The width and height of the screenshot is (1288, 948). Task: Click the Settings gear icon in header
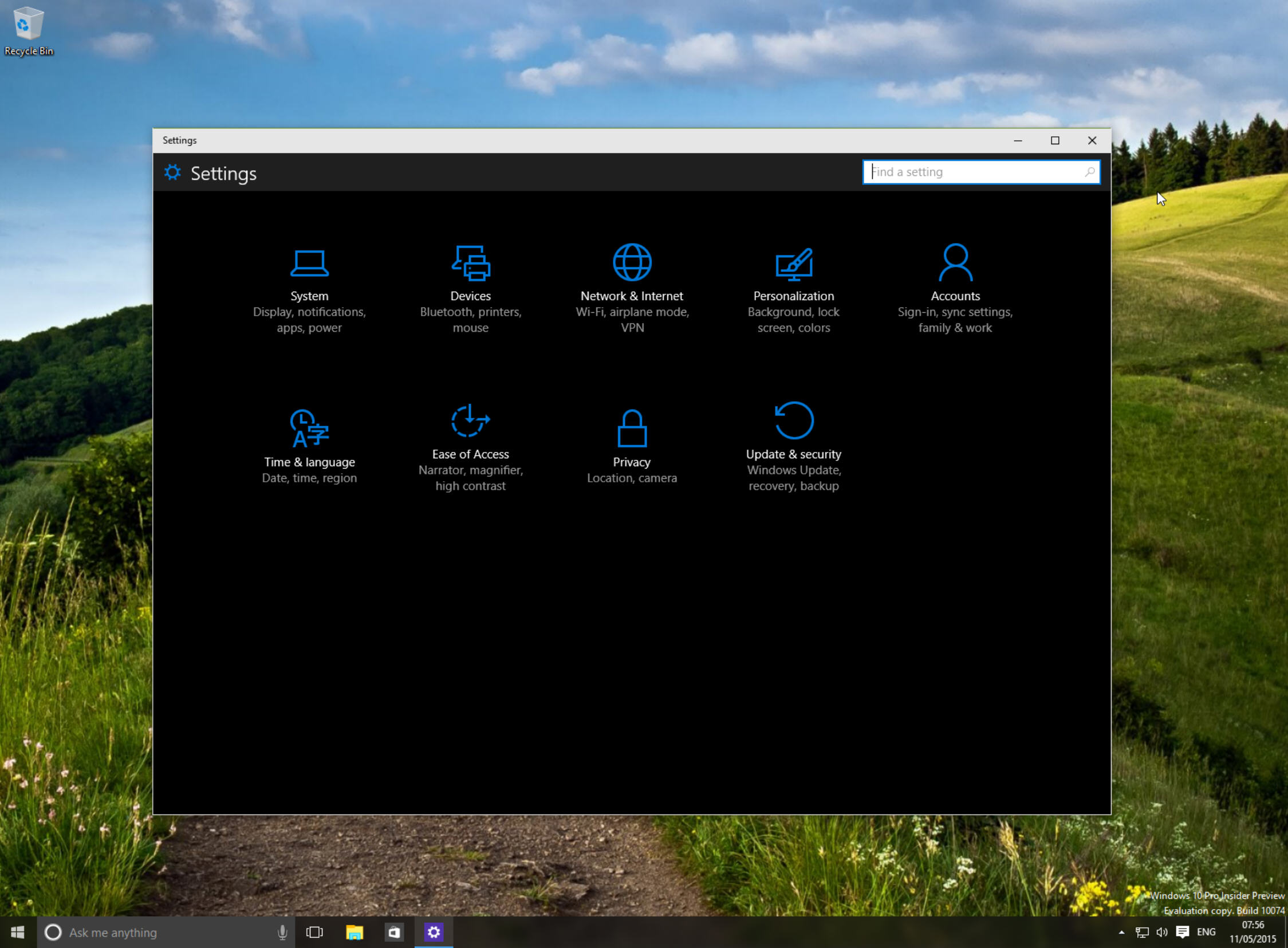[173, 173]
